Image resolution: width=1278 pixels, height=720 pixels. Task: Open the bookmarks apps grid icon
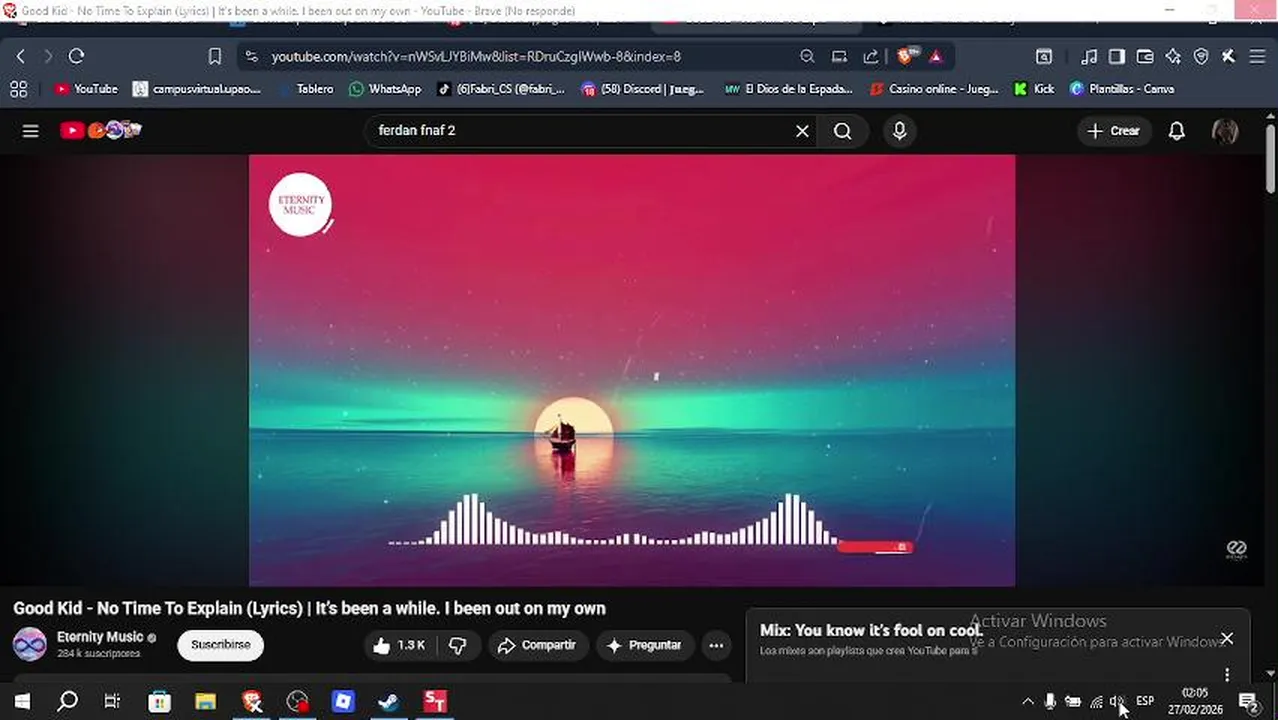[18, 89]
